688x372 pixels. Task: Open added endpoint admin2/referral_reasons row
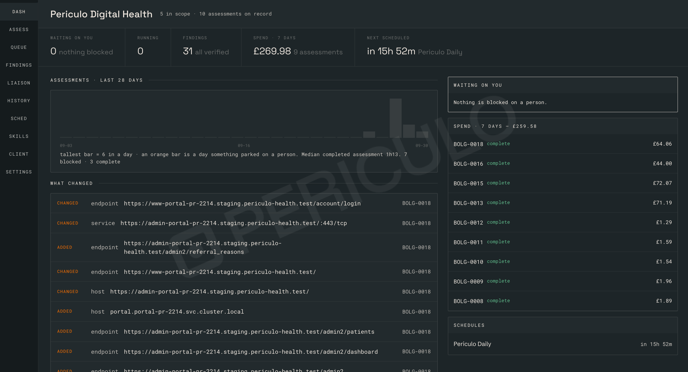click(244, 247)
